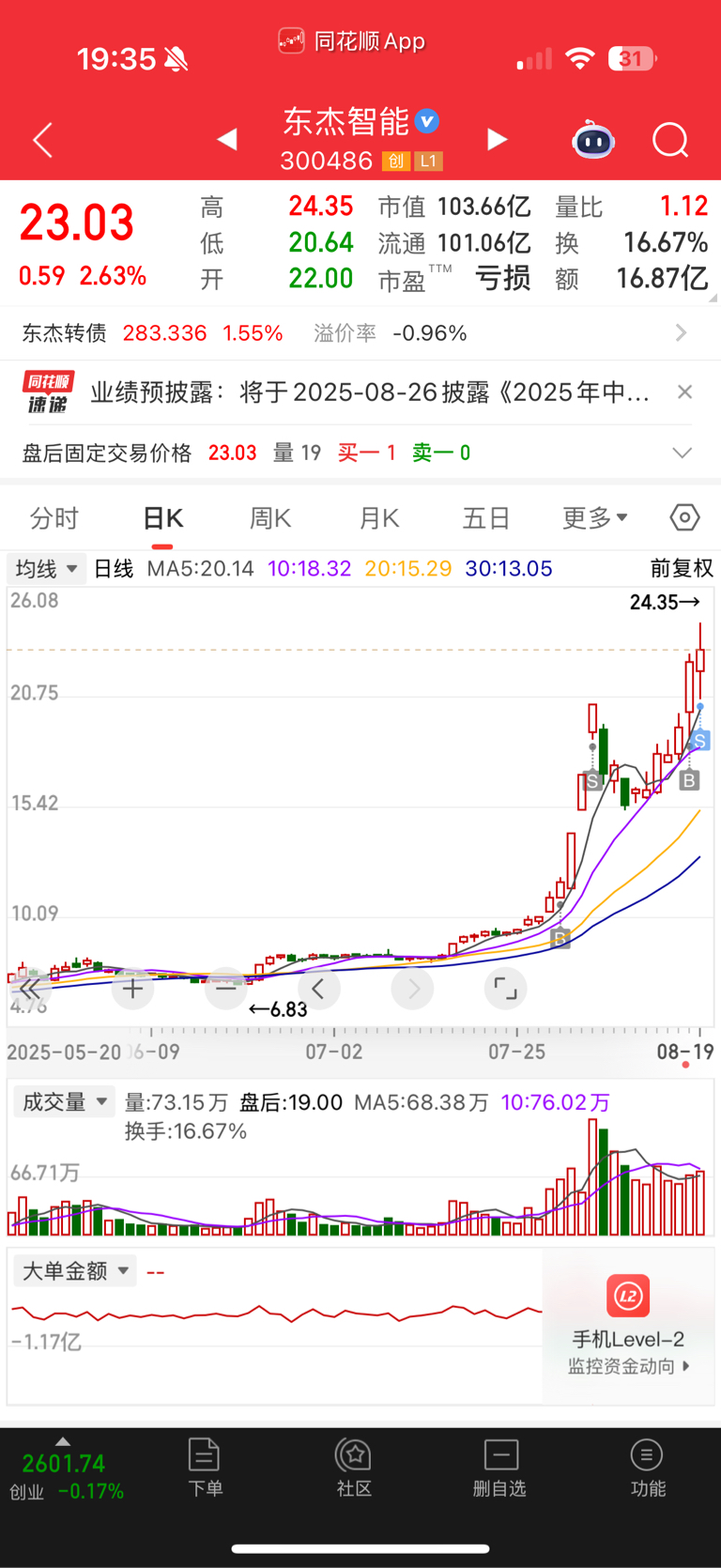
Task: Tap the 24.35 high price annotation
Action: [x=665, y=602]
